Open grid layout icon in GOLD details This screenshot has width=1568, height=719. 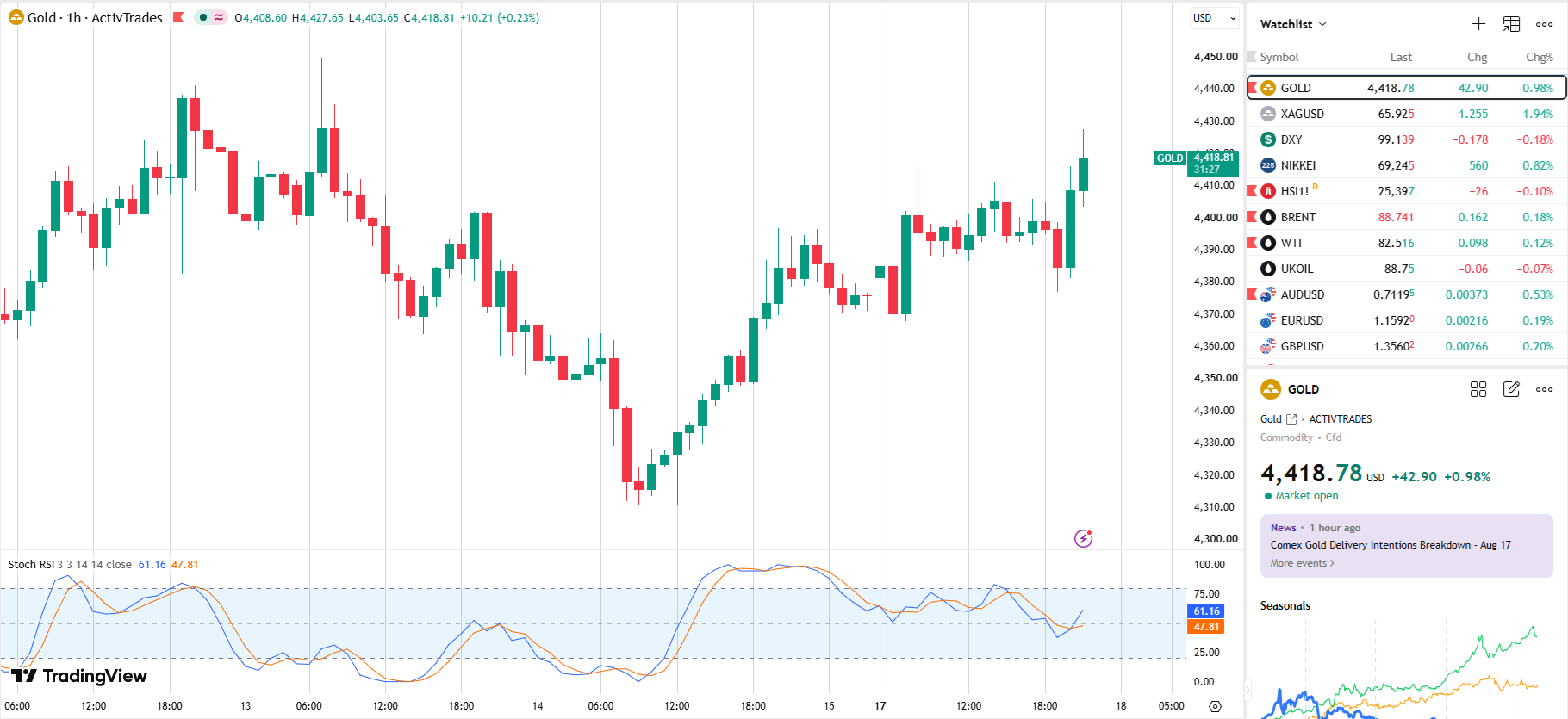pos(1478,389)
